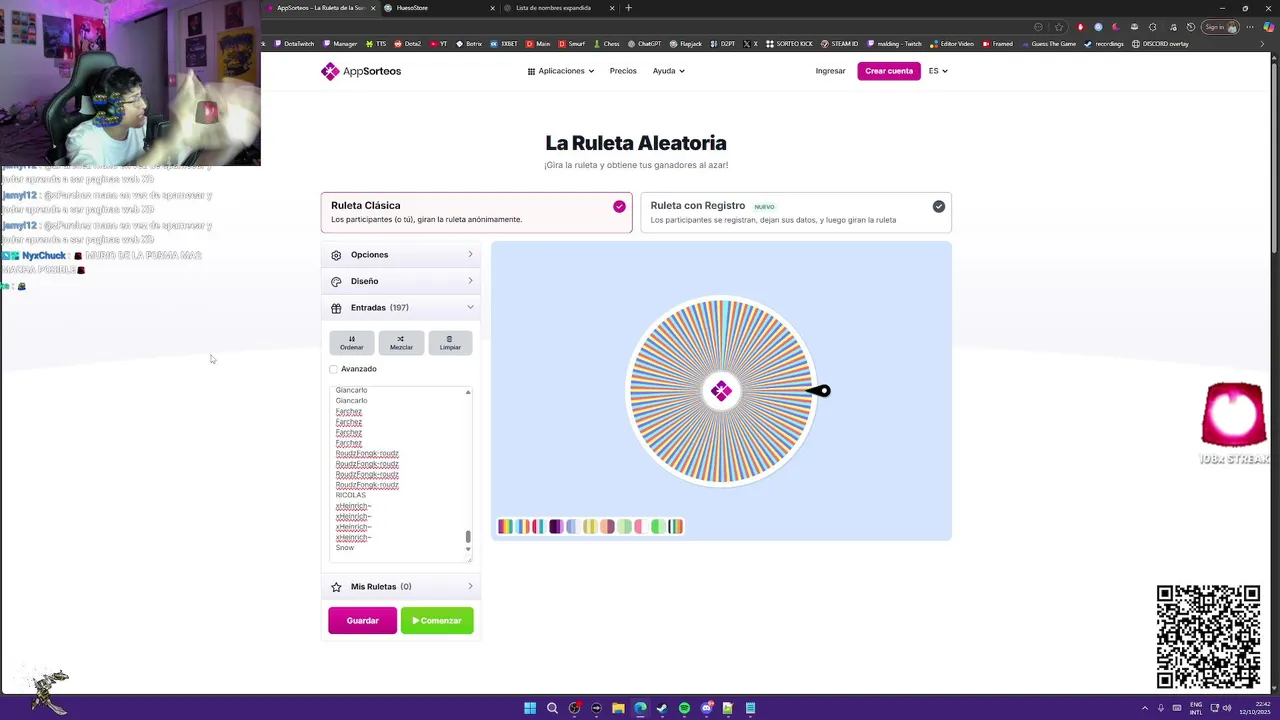
Task: Open the DotaTwitch bookmark
Action: coord(294,44)
